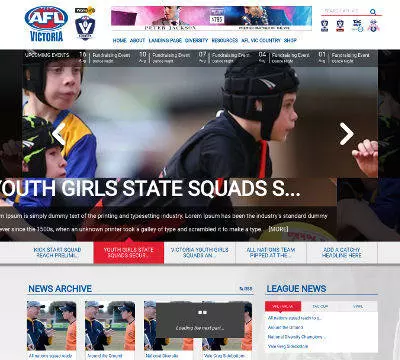Open the AFL Vic Country menu item
The height and width of the screenshot is (360, 400).
261,40
